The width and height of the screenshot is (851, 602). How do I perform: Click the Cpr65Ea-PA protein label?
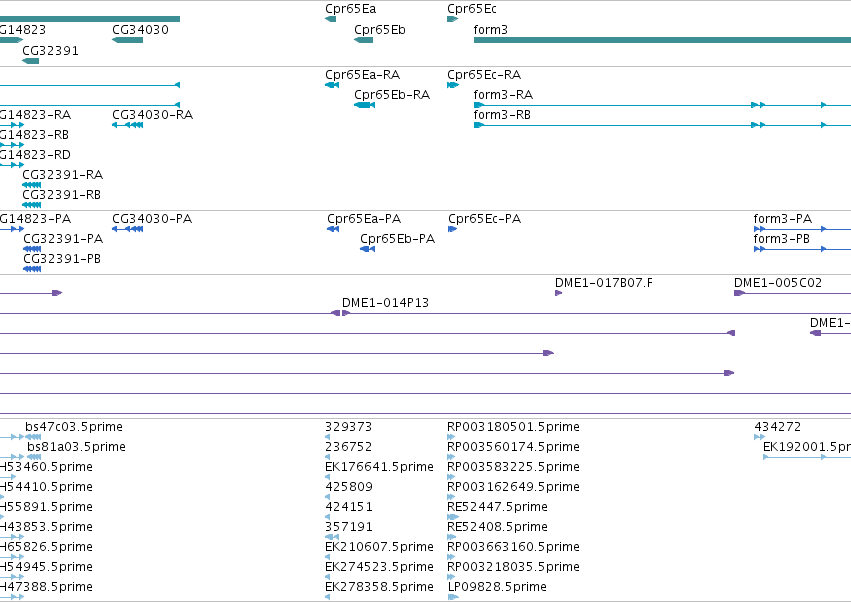tap(364, 219)
